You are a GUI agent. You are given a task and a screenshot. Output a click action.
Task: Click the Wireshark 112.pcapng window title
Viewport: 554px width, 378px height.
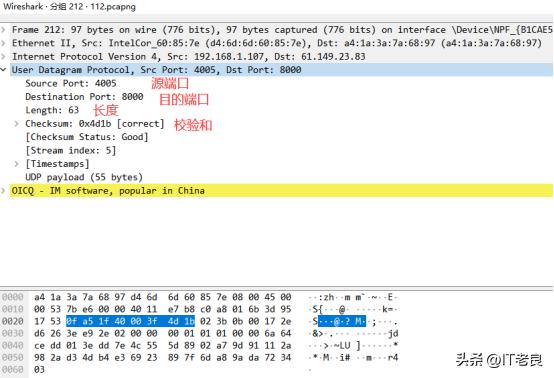(69, 7)
